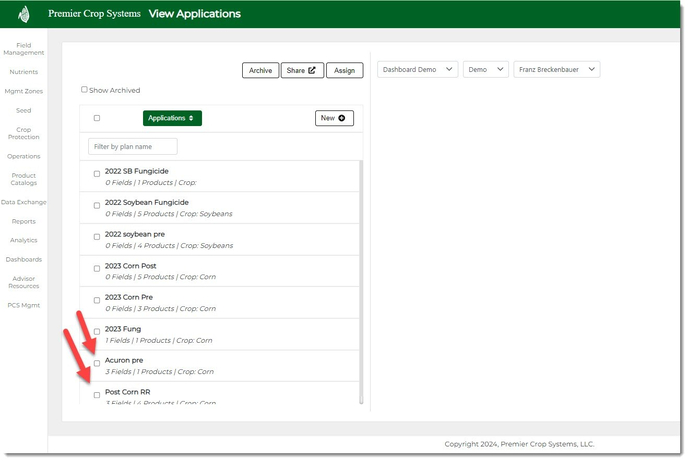Expand the Dashboard Demo dropdown
The width and height of the screenshot is (688, 461).
[x=418, y=69]
